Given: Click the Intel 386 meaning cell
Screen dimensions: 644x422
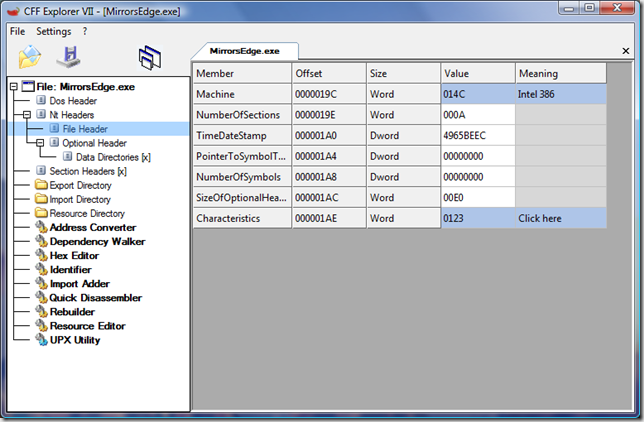Looking at the screenshot, I should 561,94.
